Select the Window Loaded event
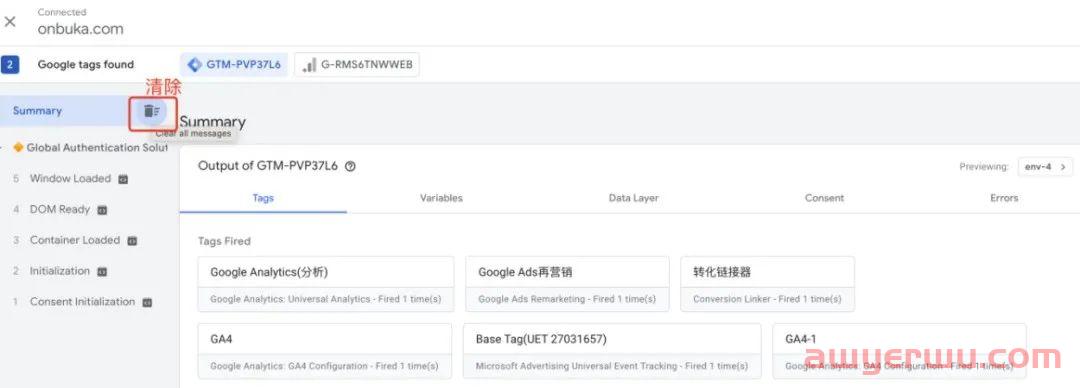Image resolution: width=1080 pixels, height=388 pixels. click(x=70, y=178)
